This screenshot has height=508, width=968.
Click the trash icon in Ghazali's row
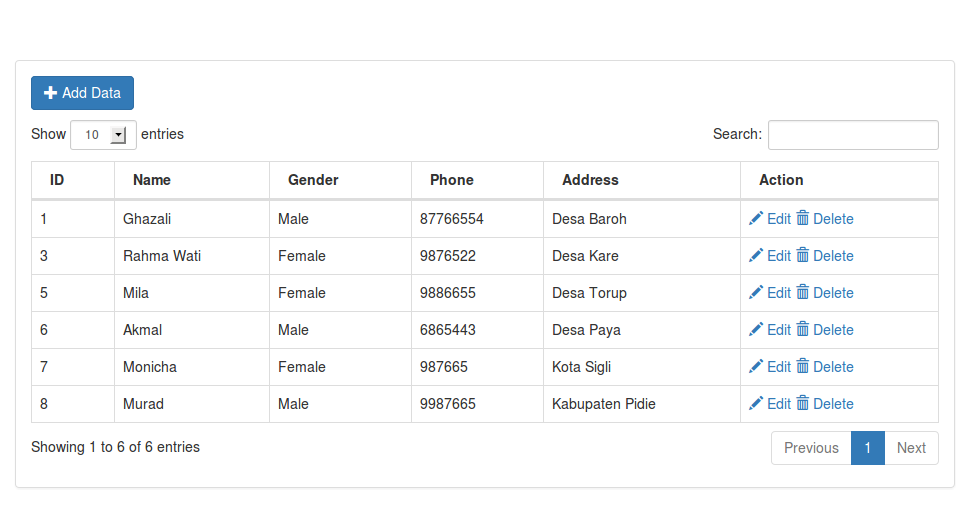[803, 218]
